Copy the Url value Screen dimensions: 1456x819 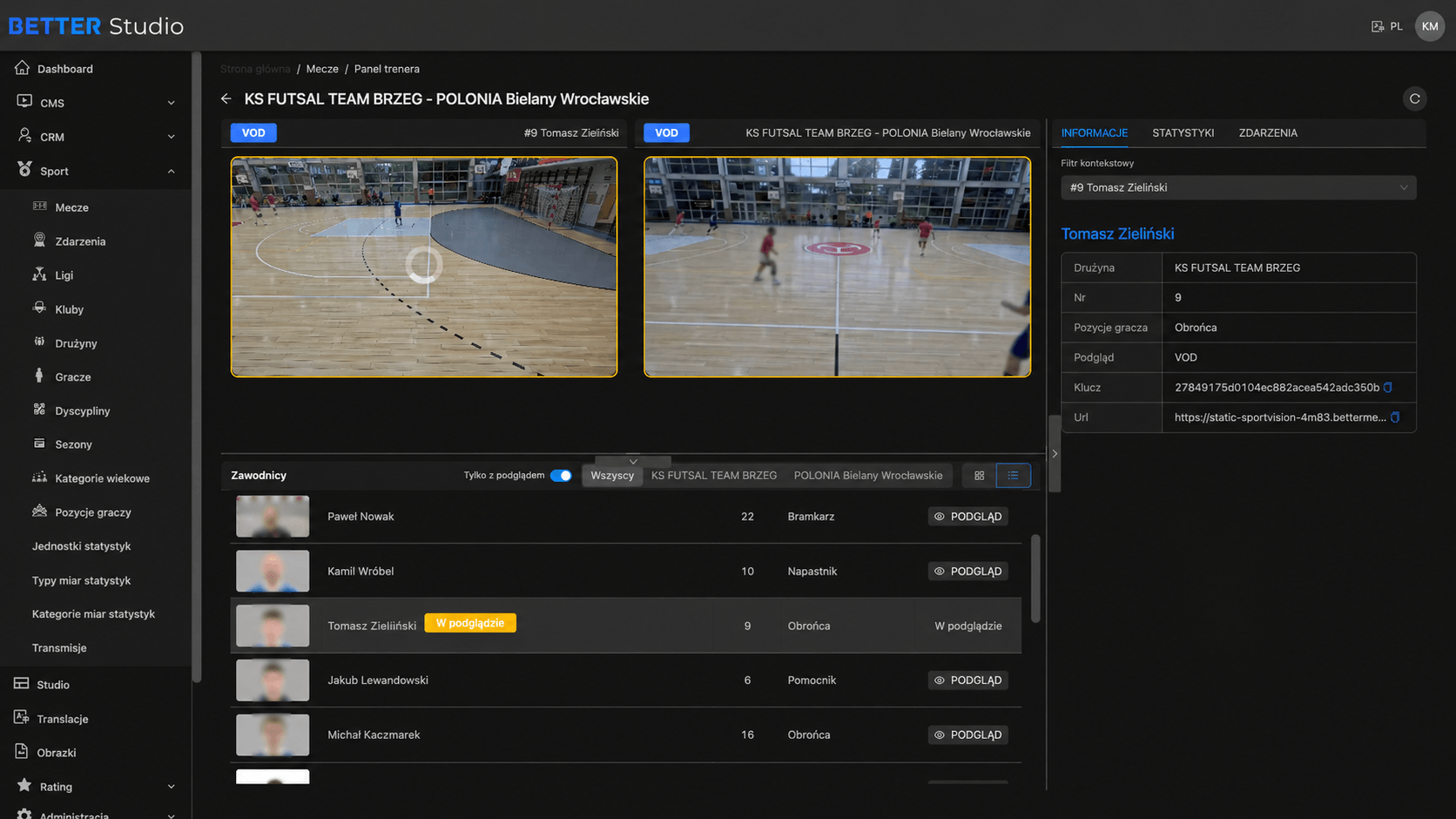(1395, 417)
